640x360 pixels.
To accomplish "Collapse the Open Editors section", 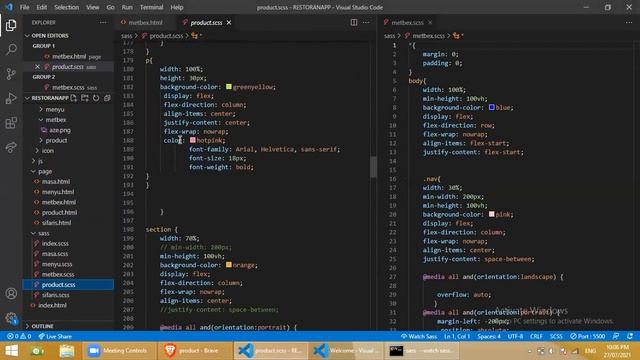I will coord(50,36).
